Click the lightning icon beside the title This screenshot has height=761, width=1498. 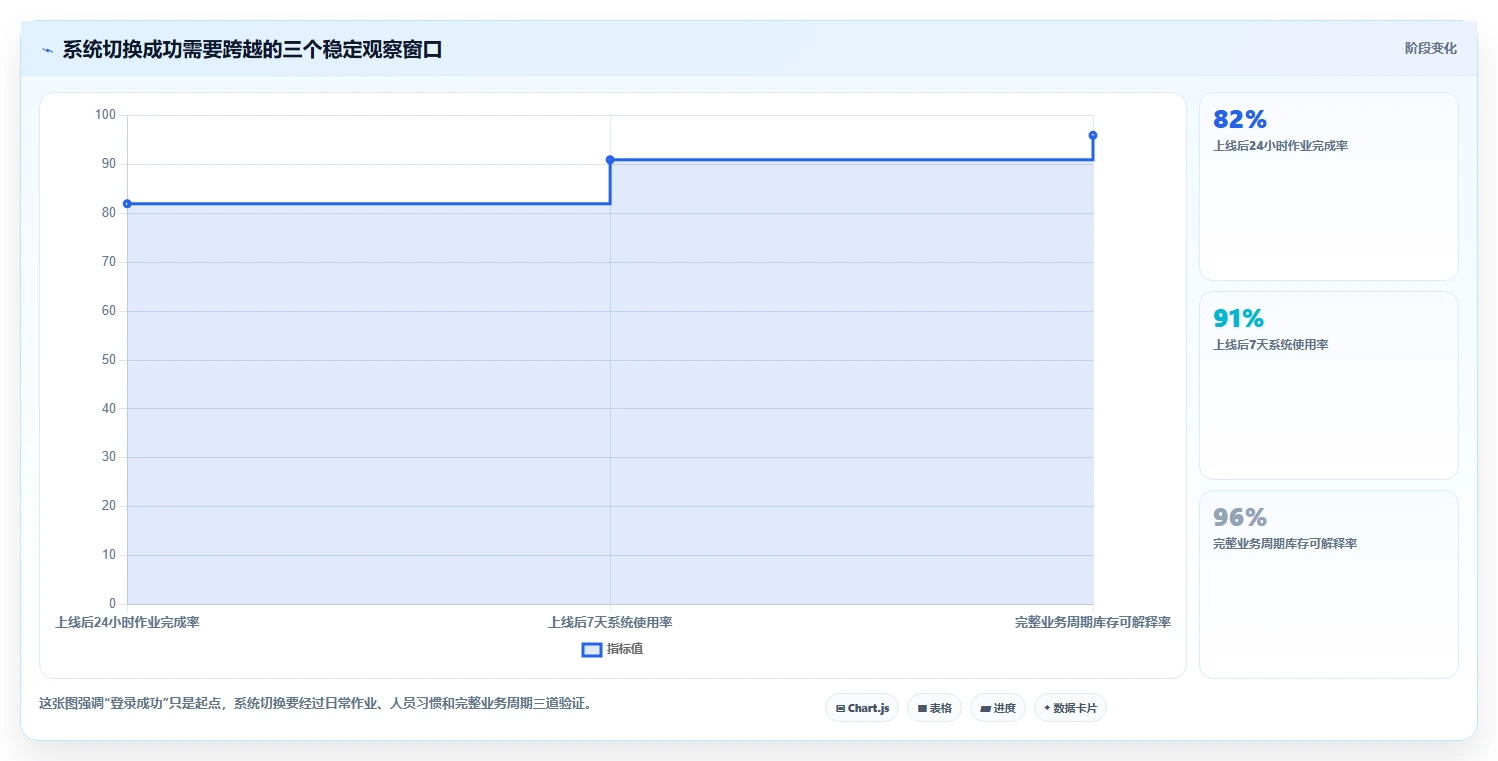tap(47, 50)
